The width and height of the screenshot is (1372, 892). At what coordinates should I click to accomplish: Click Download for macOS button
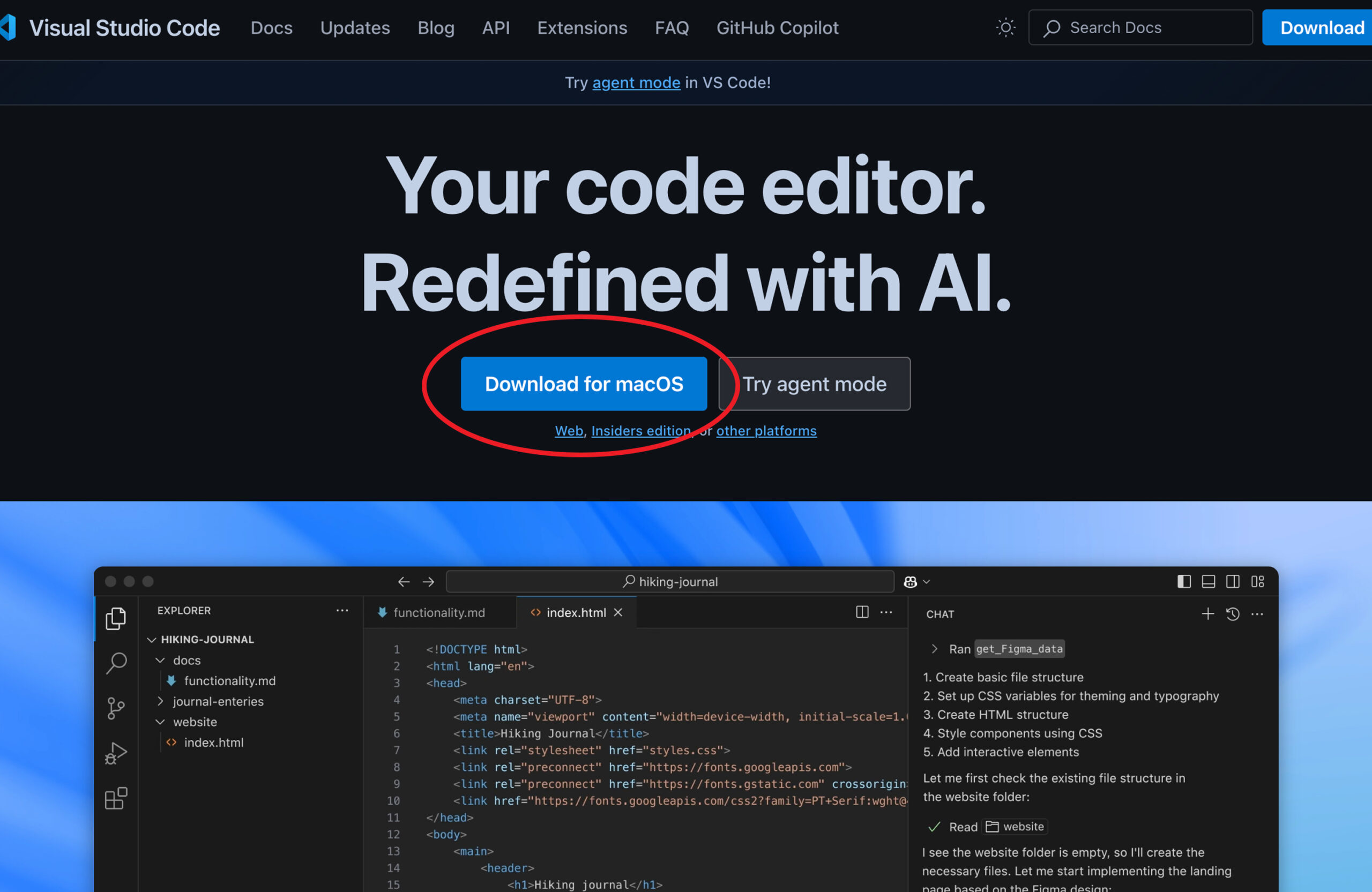point(584,384)
